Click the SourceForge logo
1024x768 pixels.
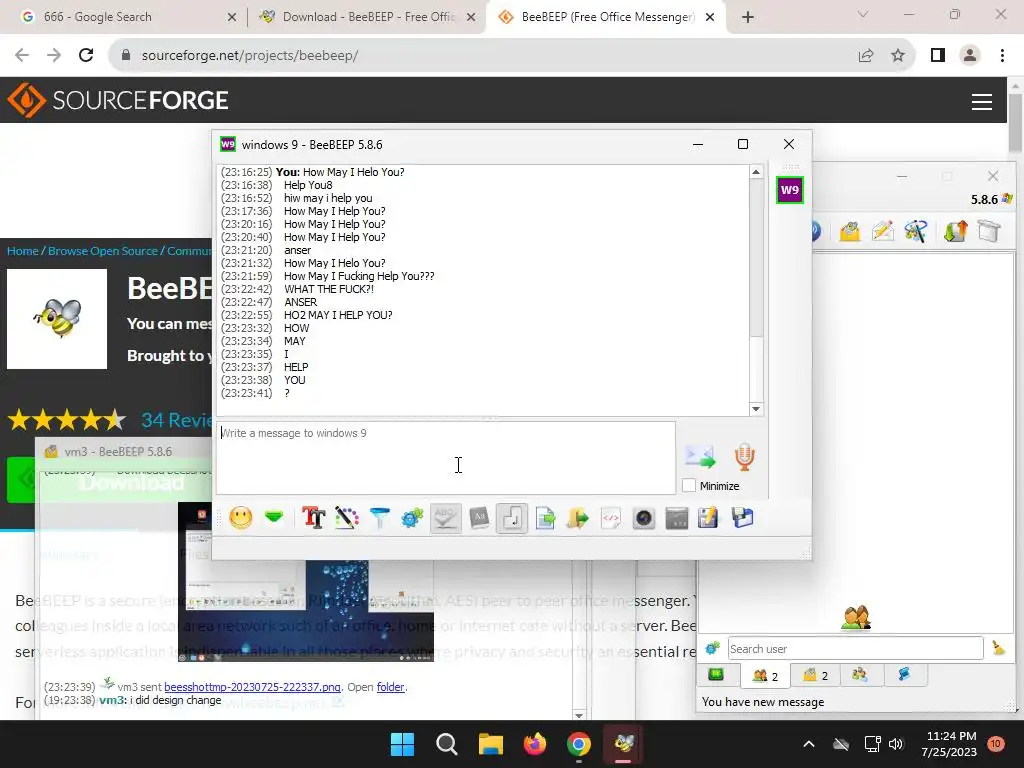click(118, 100)
